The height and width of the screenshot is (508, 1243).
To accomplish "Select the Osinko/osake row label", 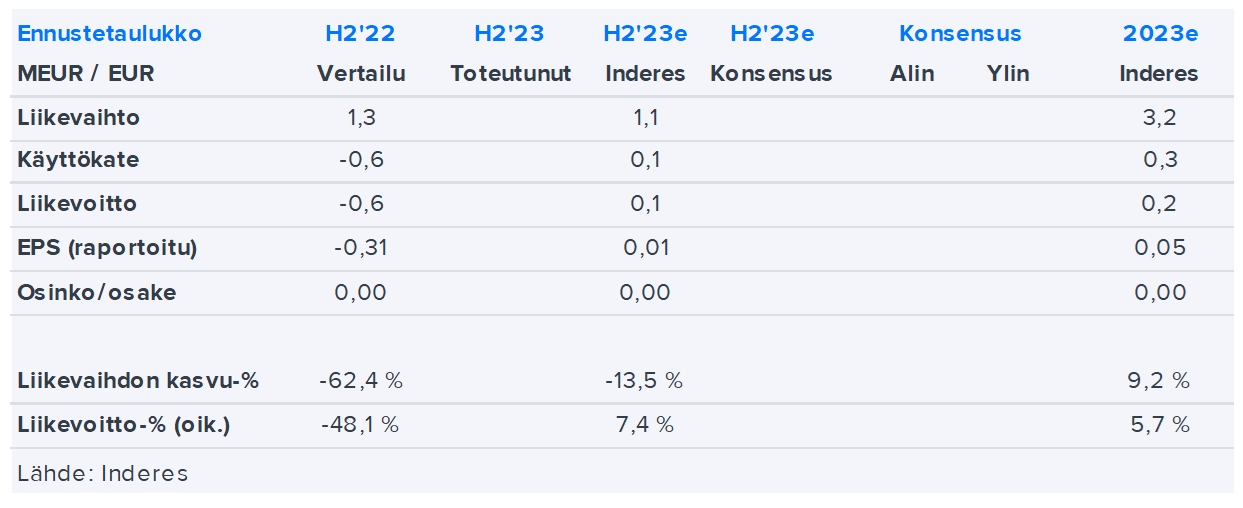I will click(96, 292).
